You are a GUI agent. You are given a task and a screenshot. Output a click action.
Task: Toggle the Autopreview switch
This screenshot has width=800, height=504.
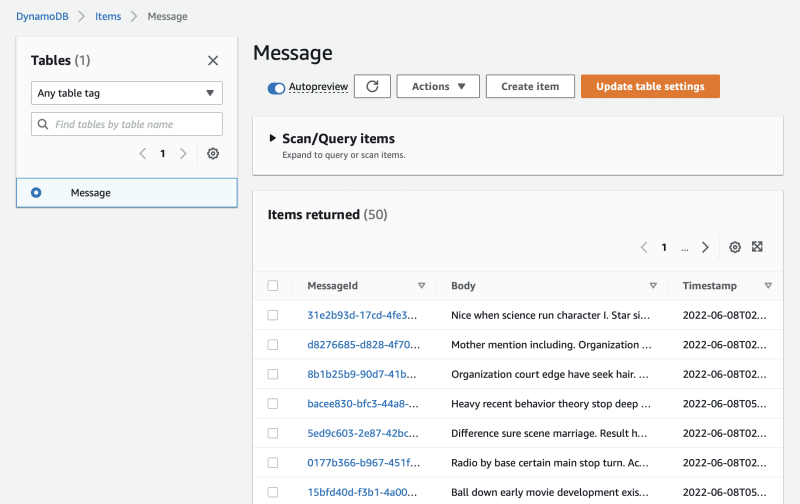pos(276,88)
